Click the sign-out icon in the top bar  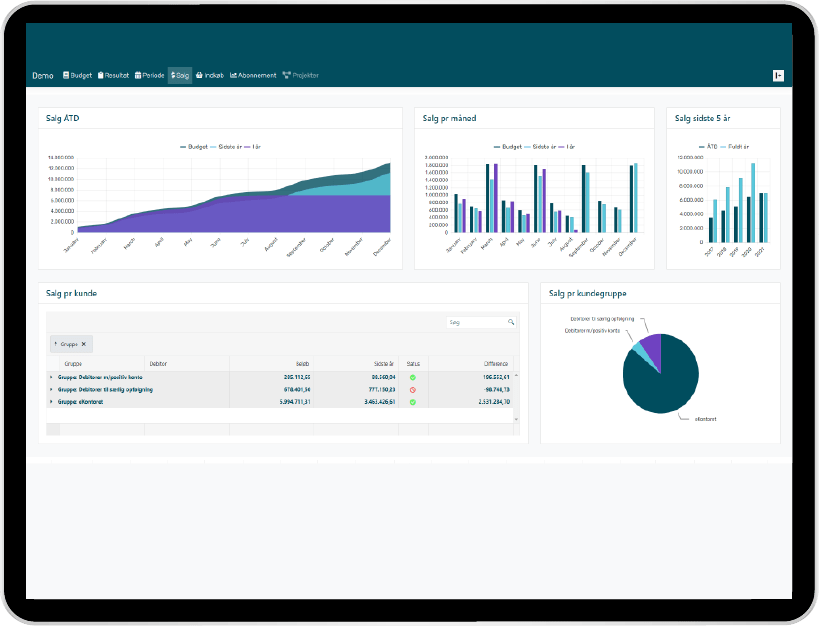[778, 76]
